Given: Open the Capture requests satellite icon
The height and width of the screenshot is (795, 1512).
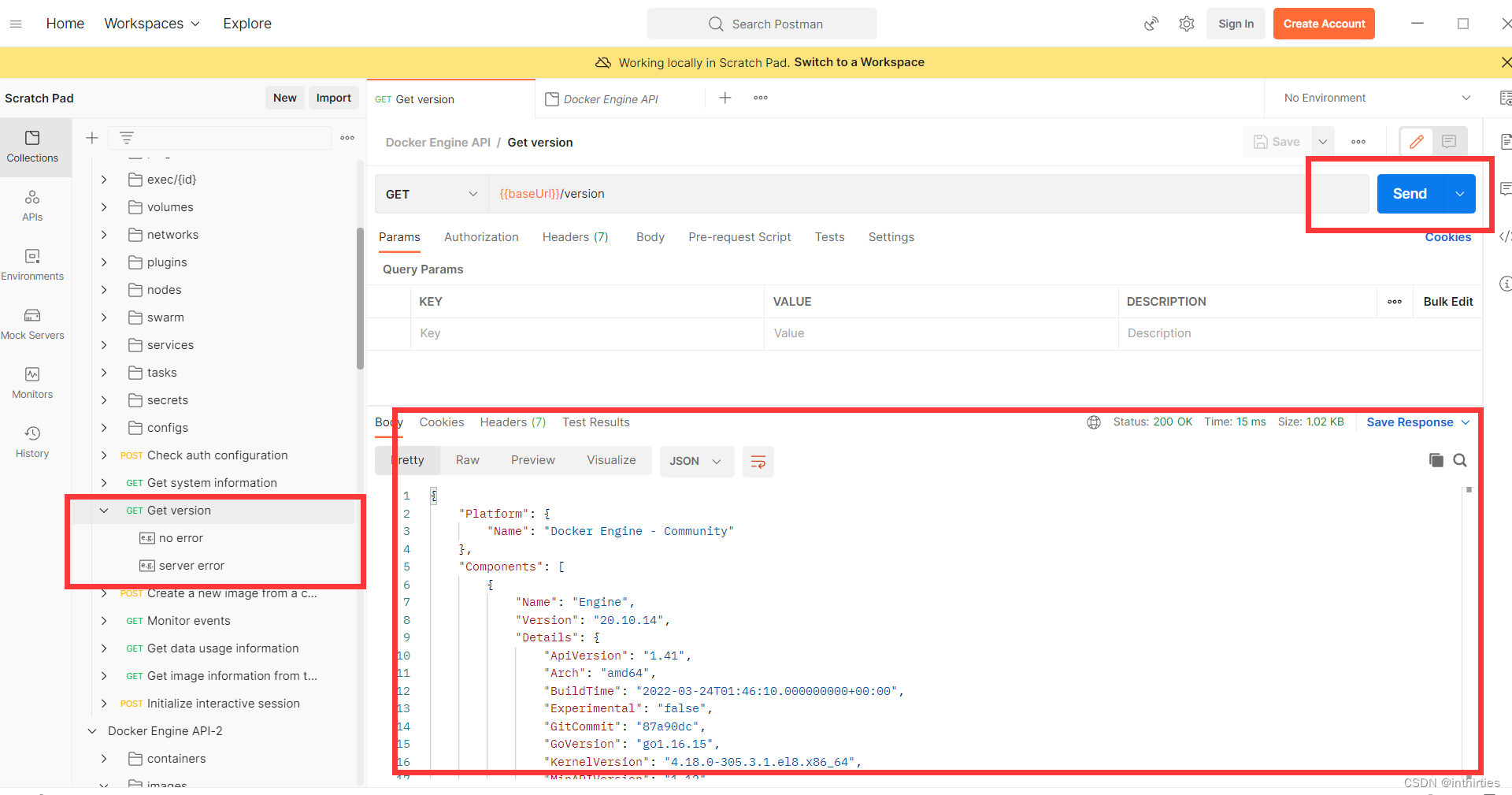Looking at the screenshot, I should tap(1151, 24).
